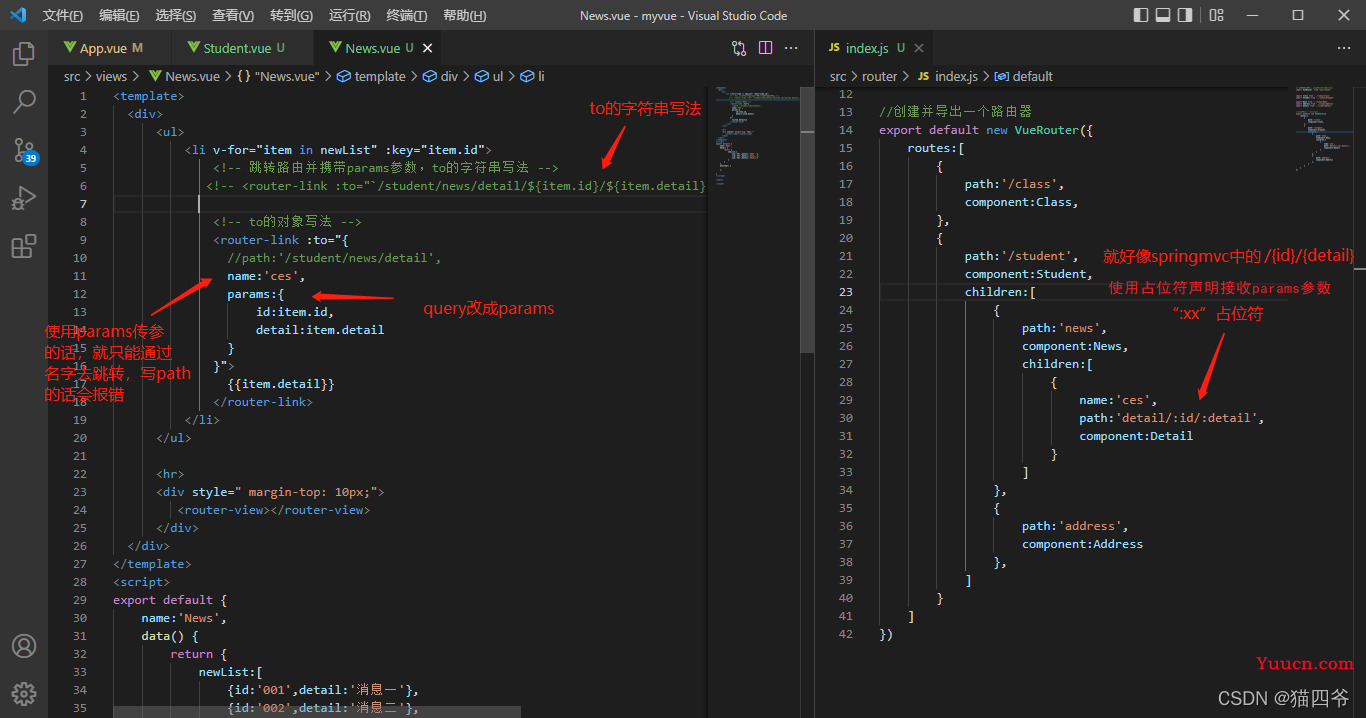The image size is (1366, 718).
Task: Open Source Control view with 39 badge
Action: pyautogui.click(x=24, y=150)
